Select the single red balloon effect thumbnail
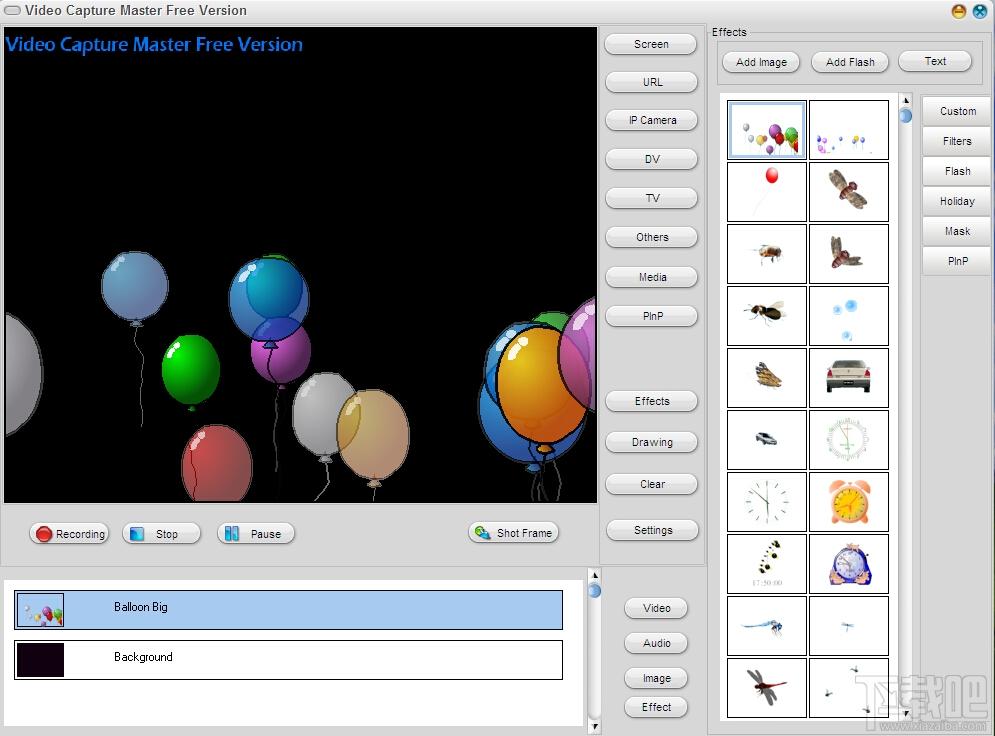The height and width of the screenshot is (736, 995). 767,192
